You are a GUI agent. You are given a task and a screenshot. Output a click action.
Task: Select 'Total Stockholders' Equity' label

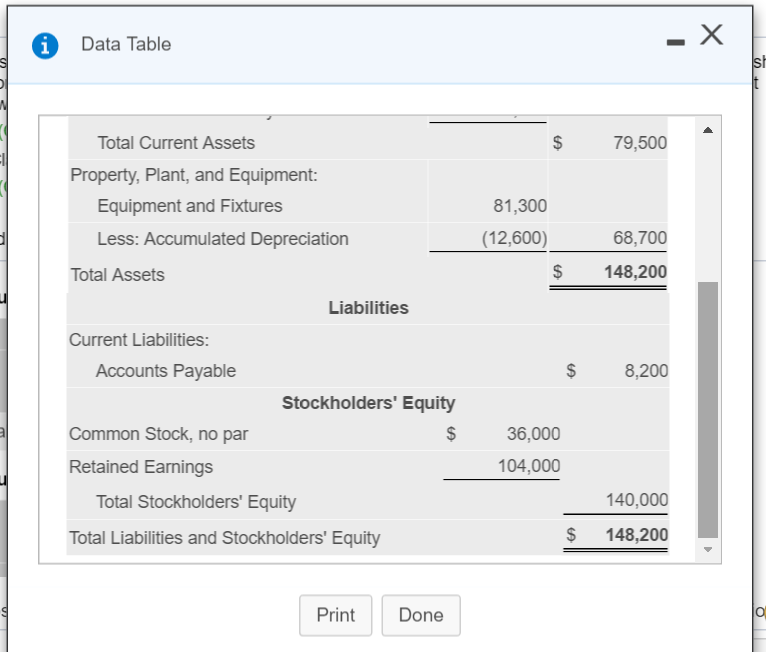[x=196, y=502]
